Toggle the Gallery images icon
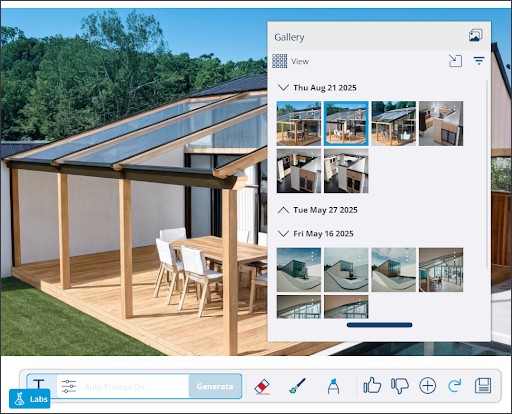Viewport: 512px width, 414px height. click(x=476, y=35)
